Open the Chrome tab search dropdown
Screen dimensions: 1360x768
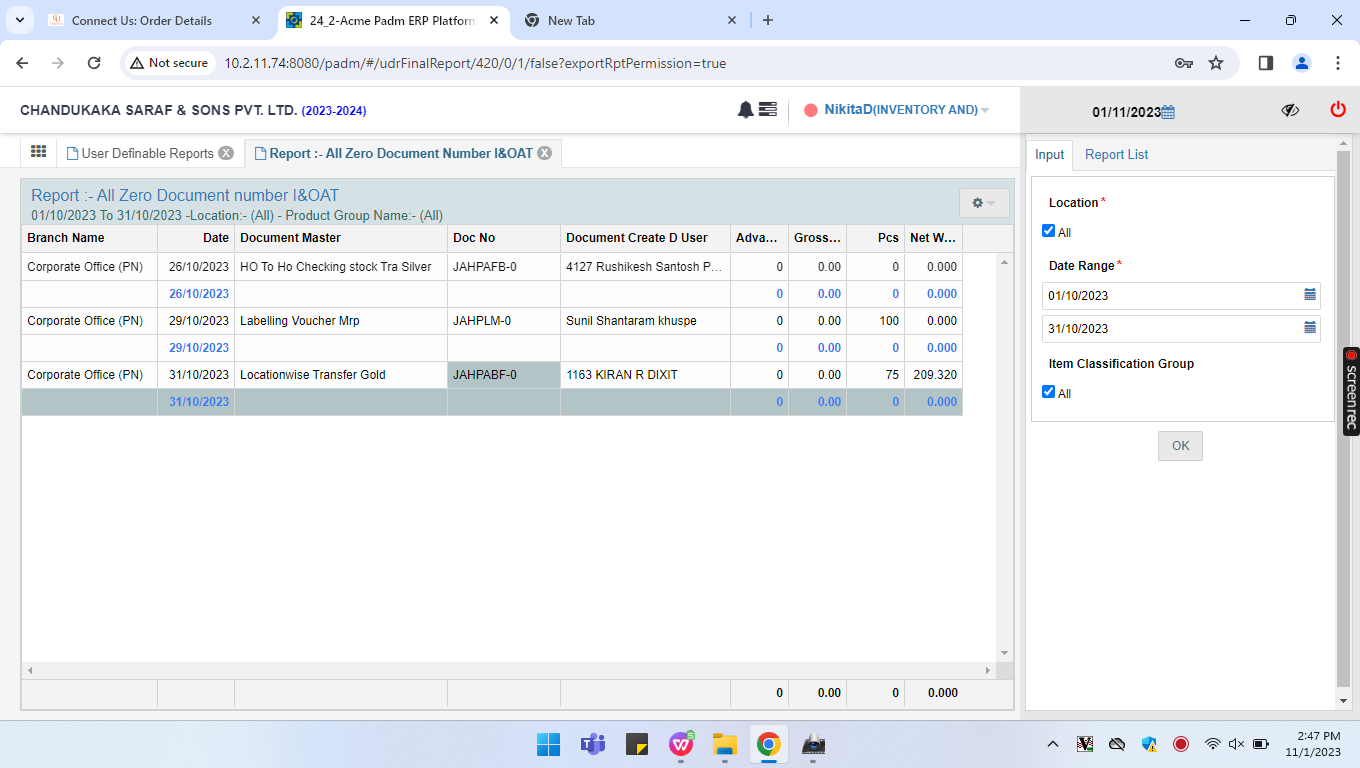click(20, 20)
